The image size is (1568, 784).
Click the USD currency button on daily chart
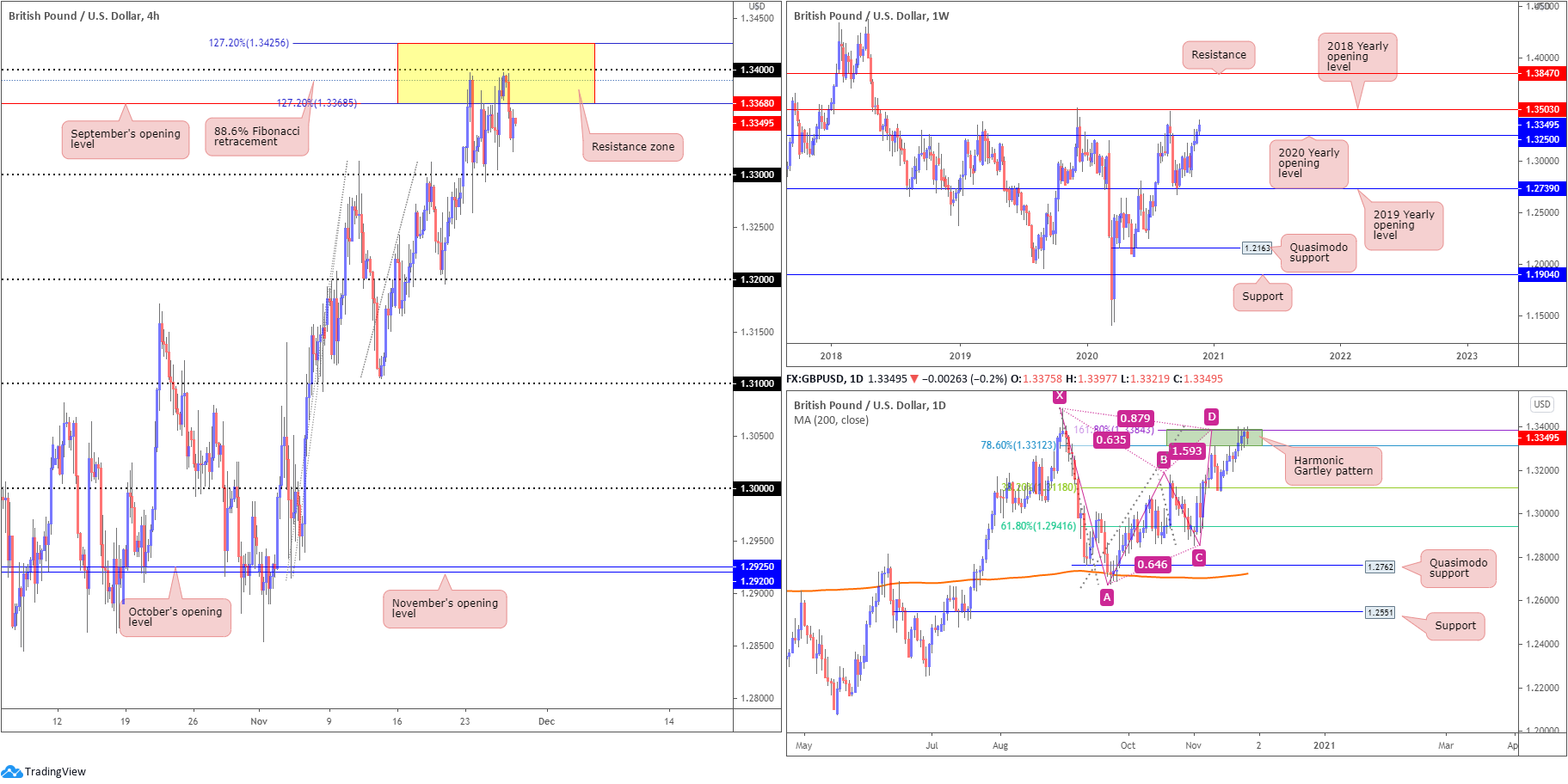click(x=1541, y=404)
